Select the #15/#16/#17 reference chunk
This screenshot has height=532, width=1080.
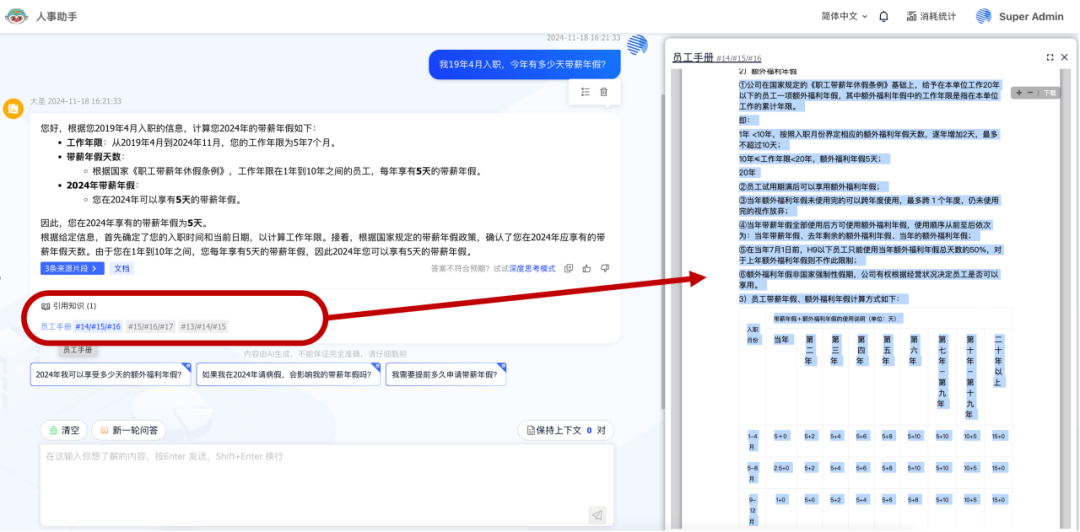[x=151, y=327]
